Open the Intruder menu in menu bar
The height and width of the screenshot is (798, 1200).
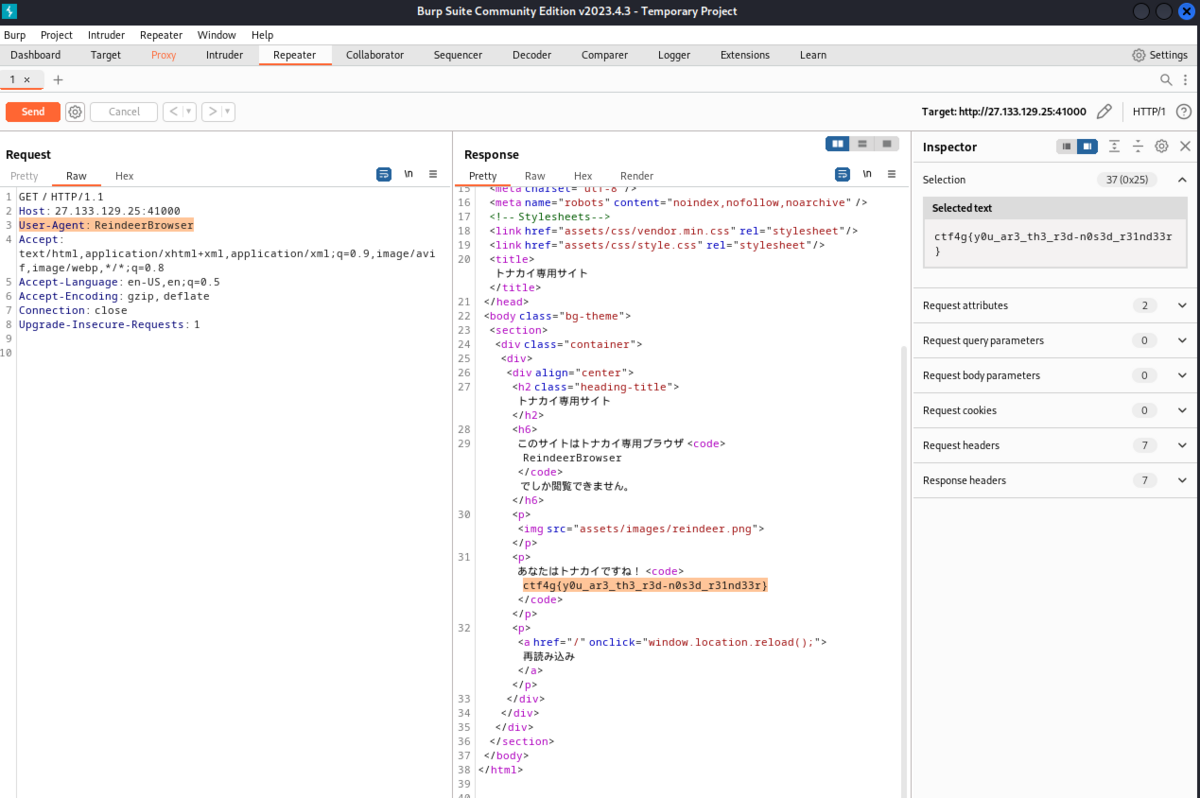pyautogui.click(x=106, y=35)
